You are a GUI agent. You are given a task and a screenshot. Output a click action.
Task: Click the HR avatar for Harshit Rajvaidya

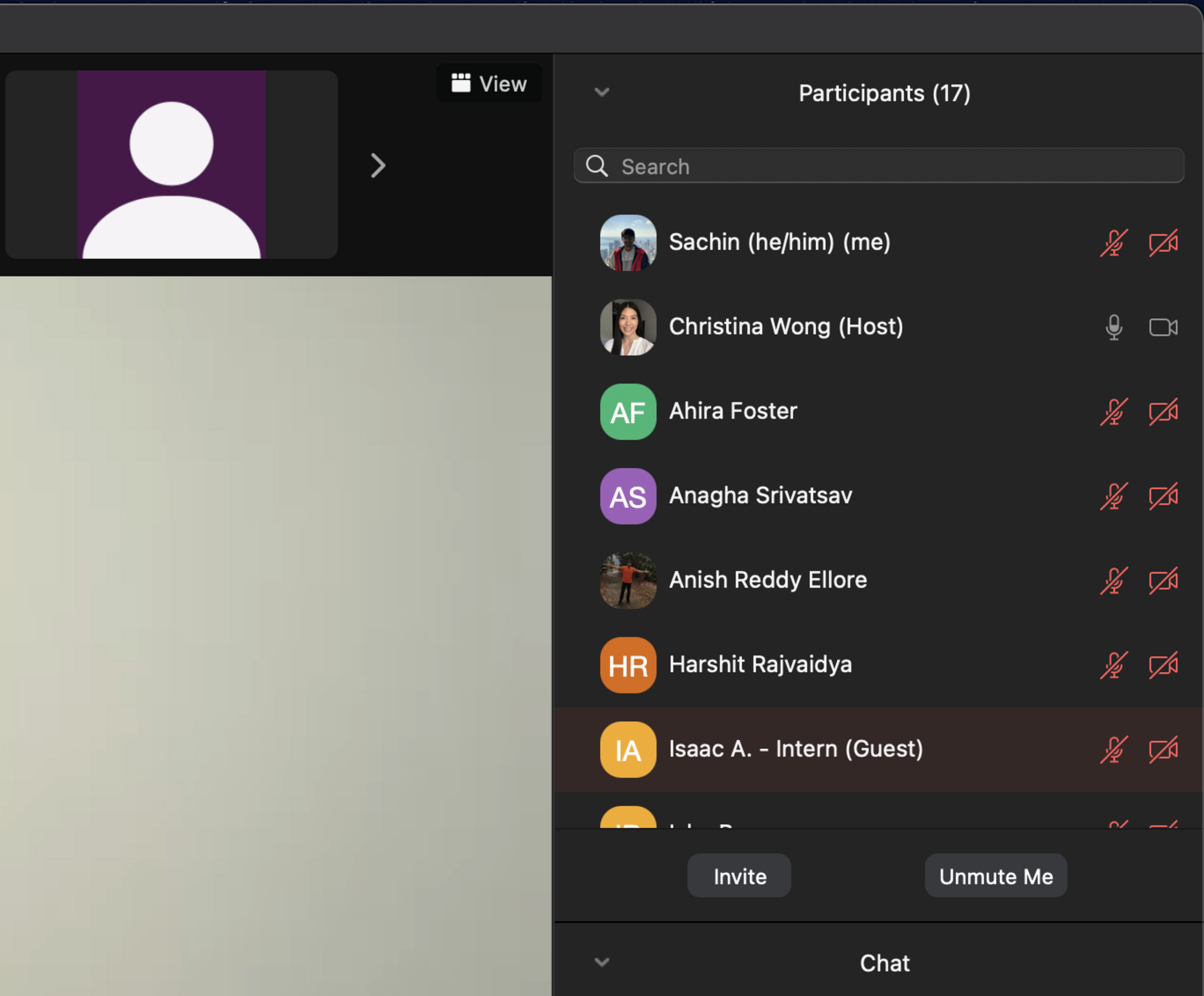point(628,665)
